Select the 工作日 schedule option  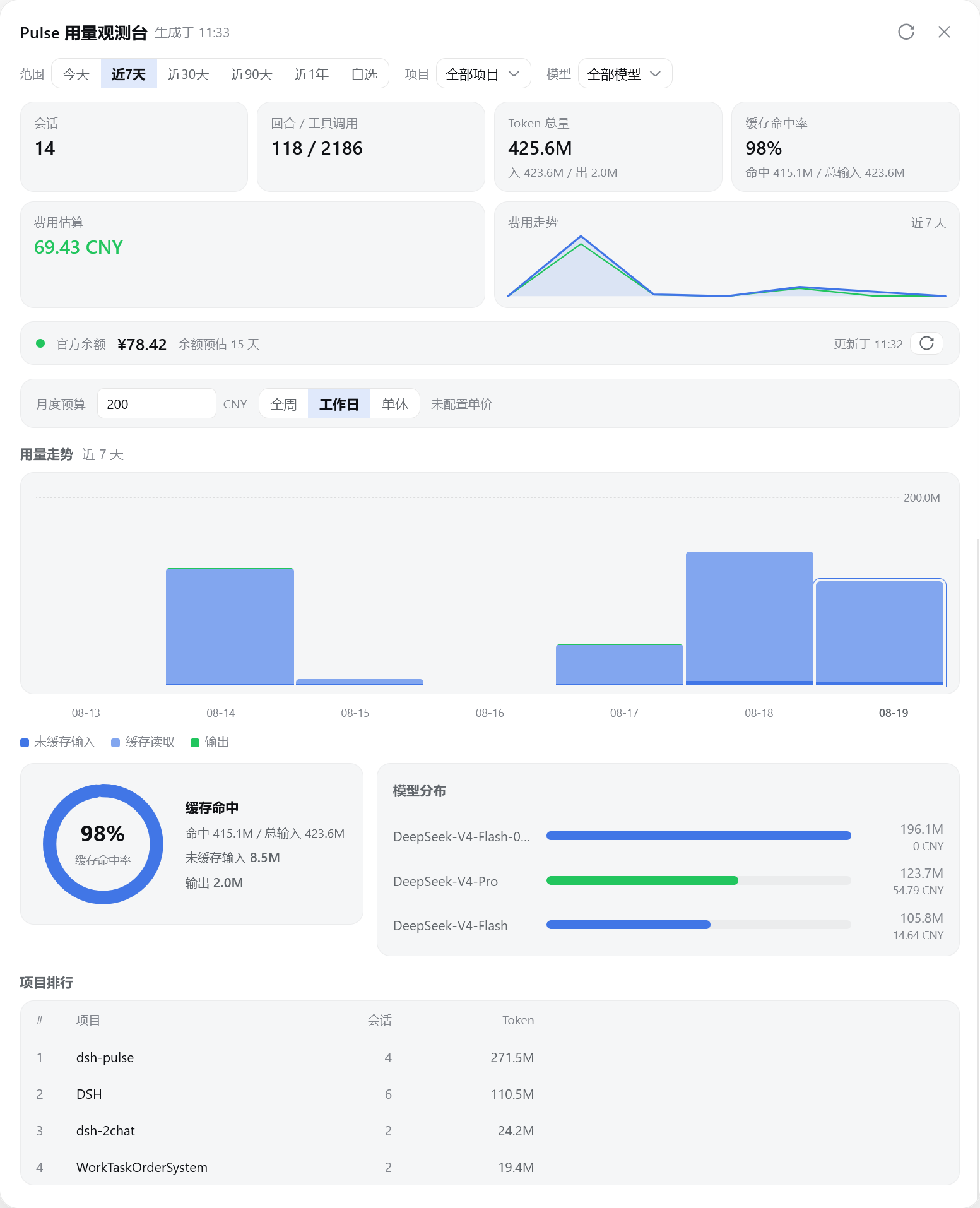pyautogui.click(x=339, y=404)
